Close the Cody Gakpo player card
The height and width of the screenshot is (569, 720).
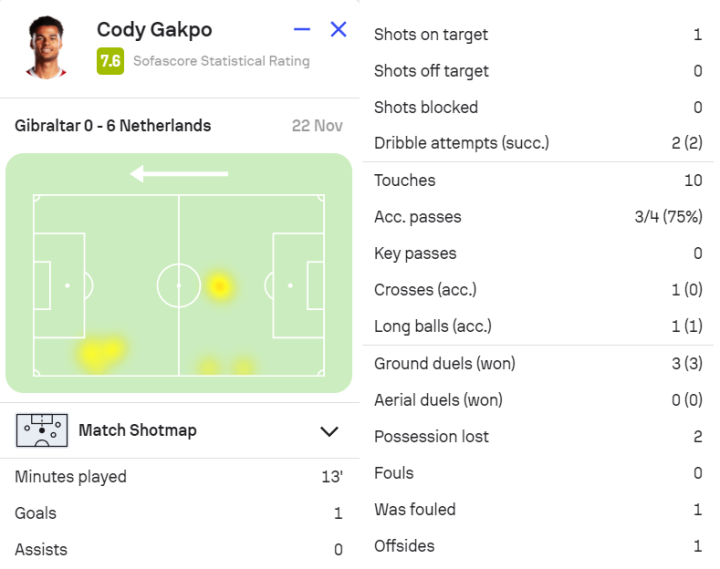338,30
